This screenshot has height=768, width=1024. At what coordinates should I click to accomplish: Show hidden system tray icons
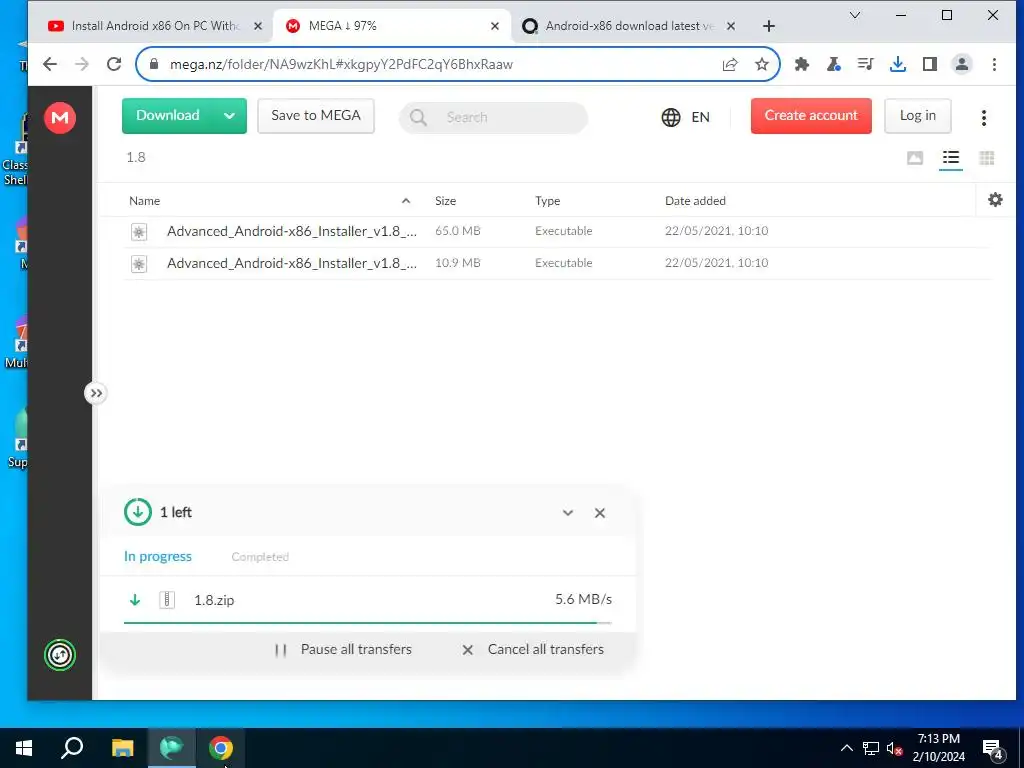tap(846, 748)
